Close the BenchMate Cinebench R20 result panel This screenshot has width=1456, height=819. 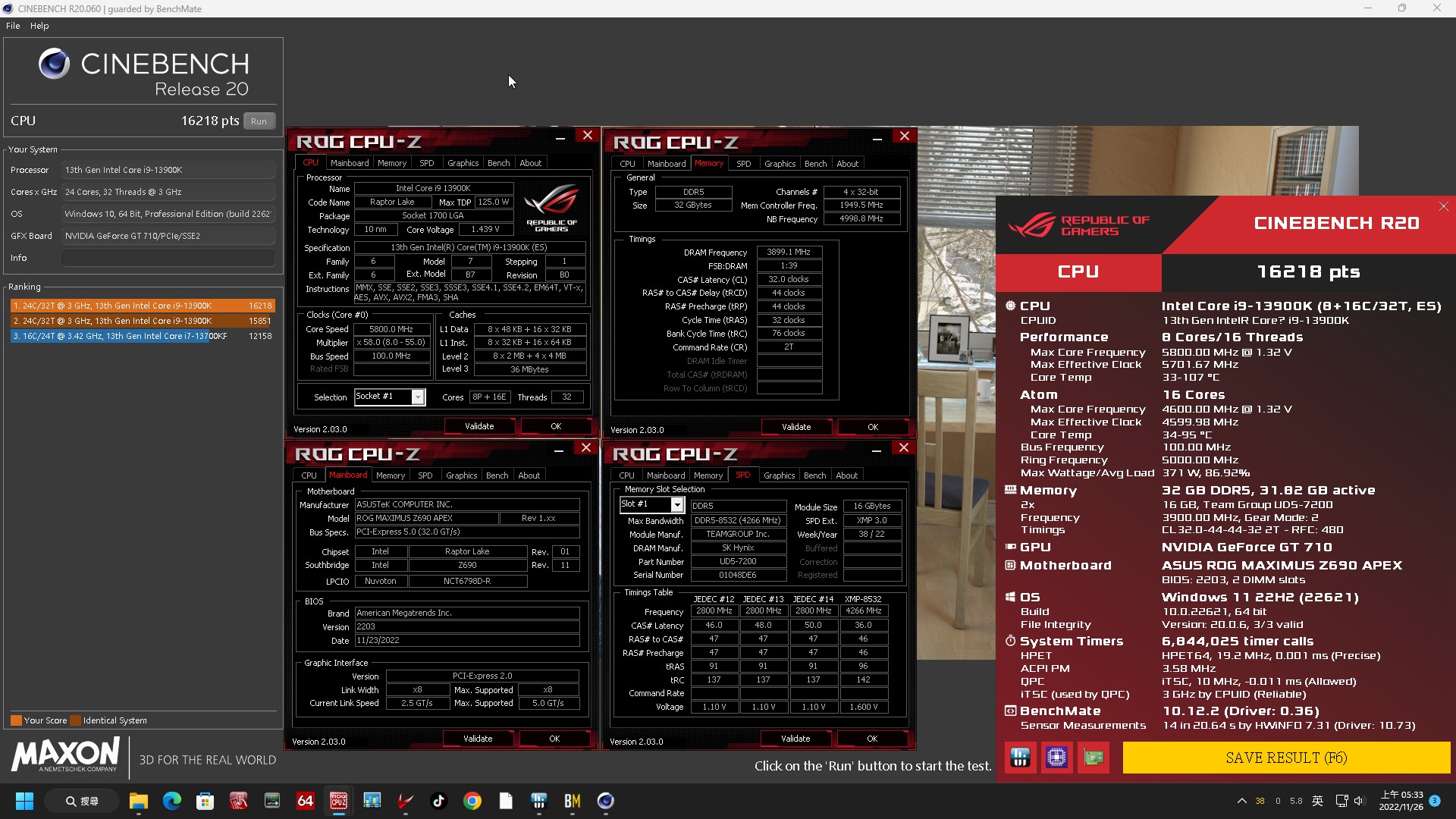1443,206
